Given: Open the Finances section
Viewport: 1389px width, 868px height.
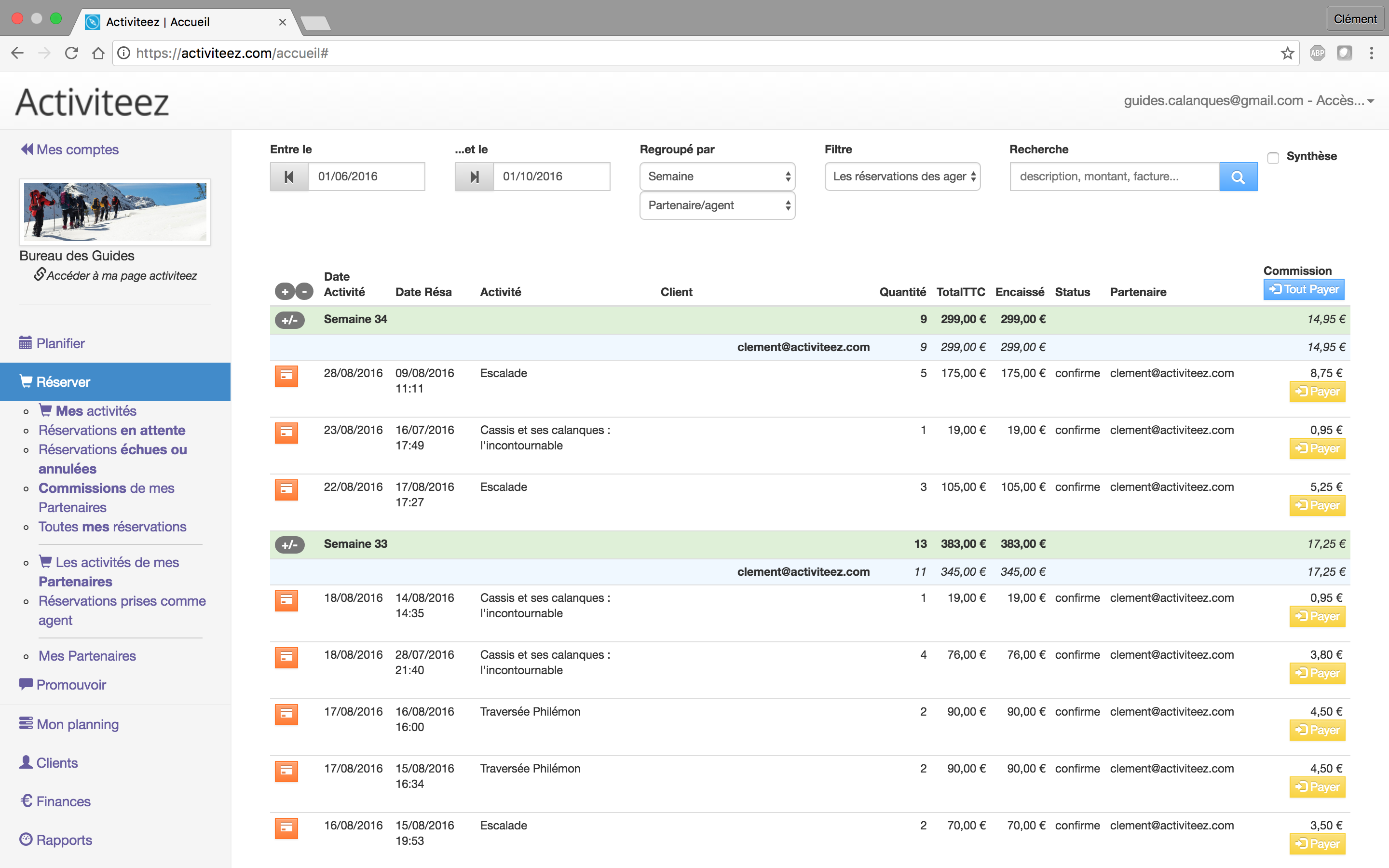Looking at the screenshot, I should coord(55,801).
